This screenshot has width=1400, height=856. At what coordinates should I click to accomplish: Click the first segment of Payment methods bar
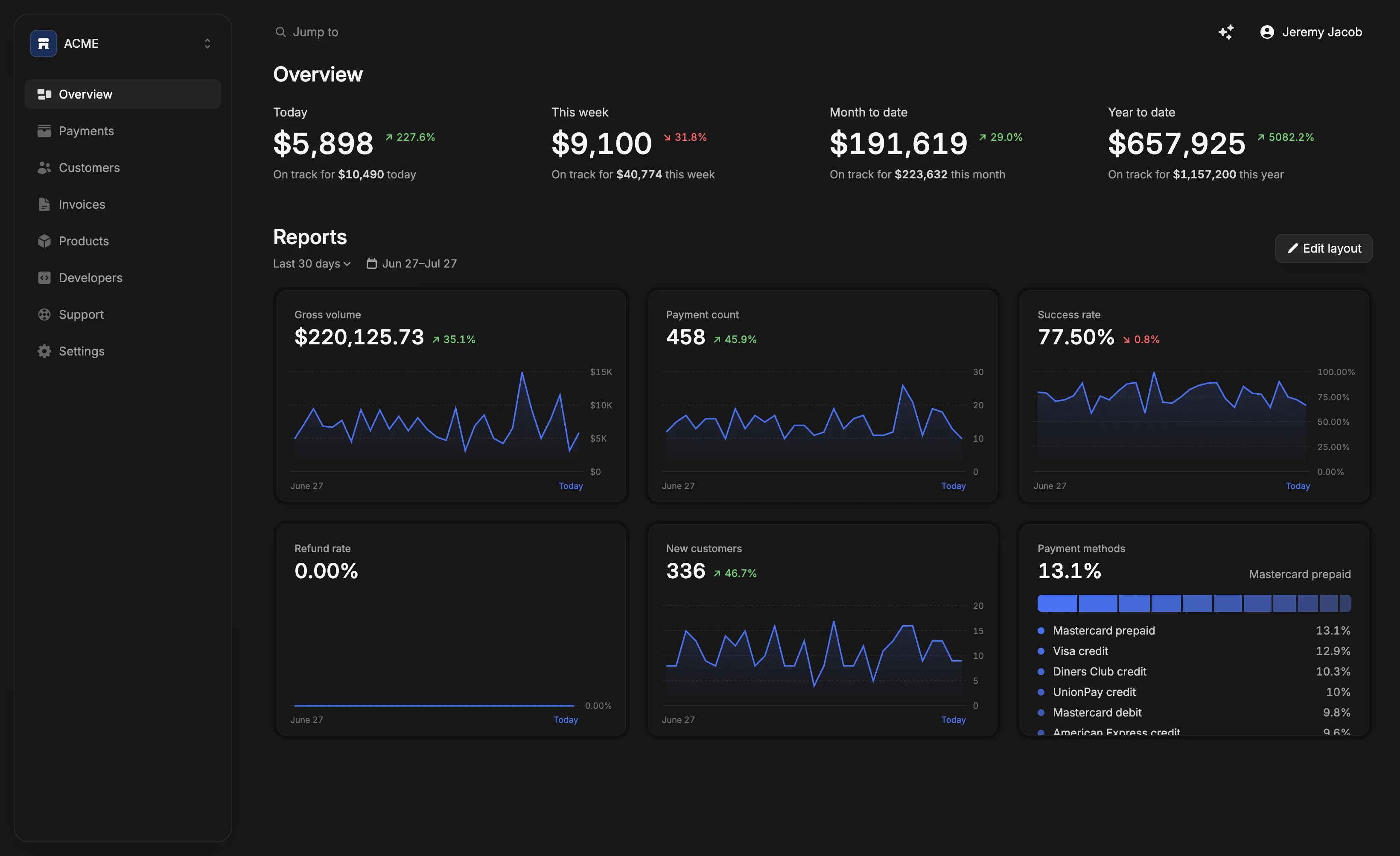[x=1057, y=603]
